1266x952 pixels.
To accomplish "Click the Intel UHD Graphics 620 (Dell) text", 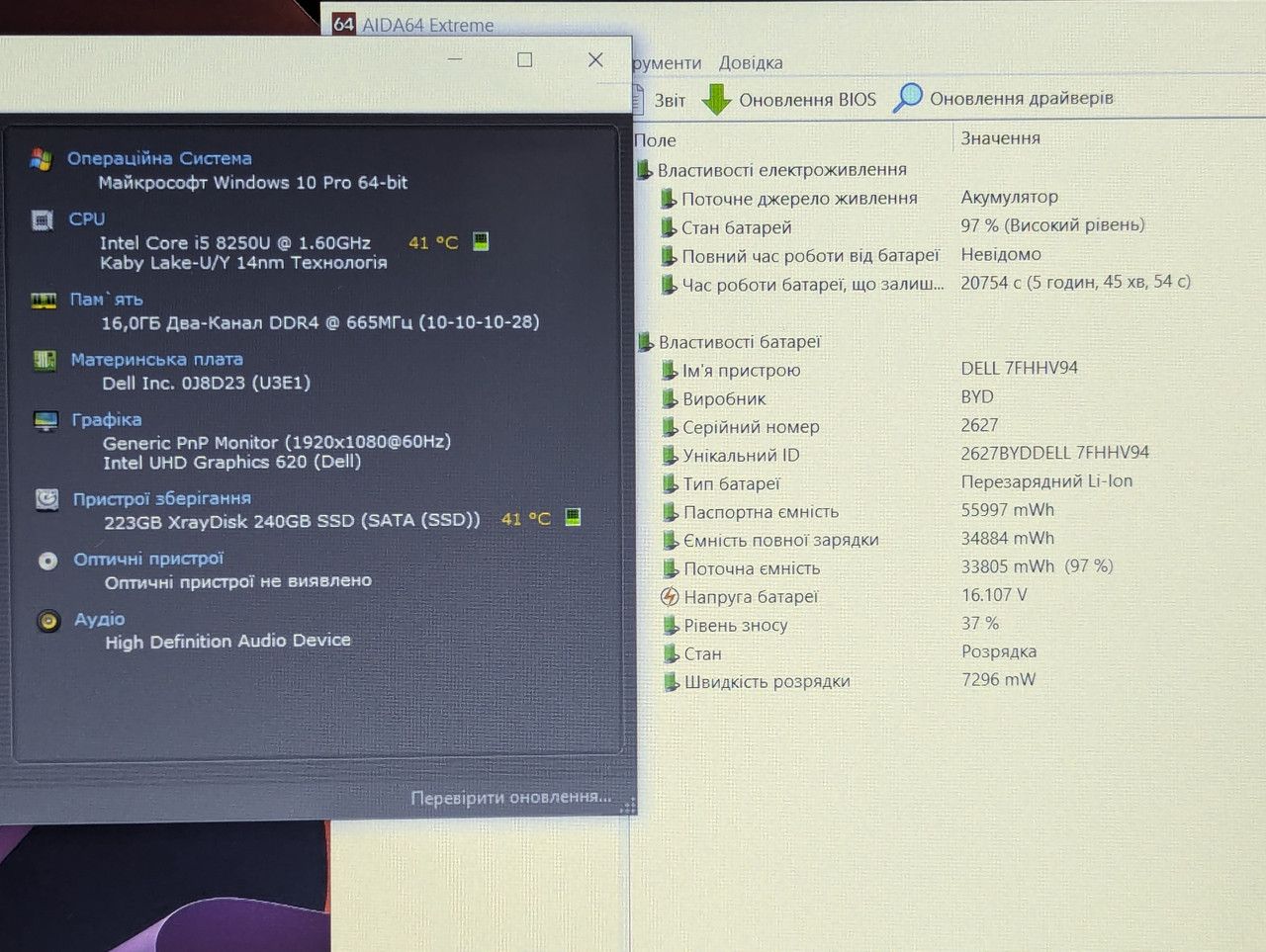I will (x=232, y=462).
